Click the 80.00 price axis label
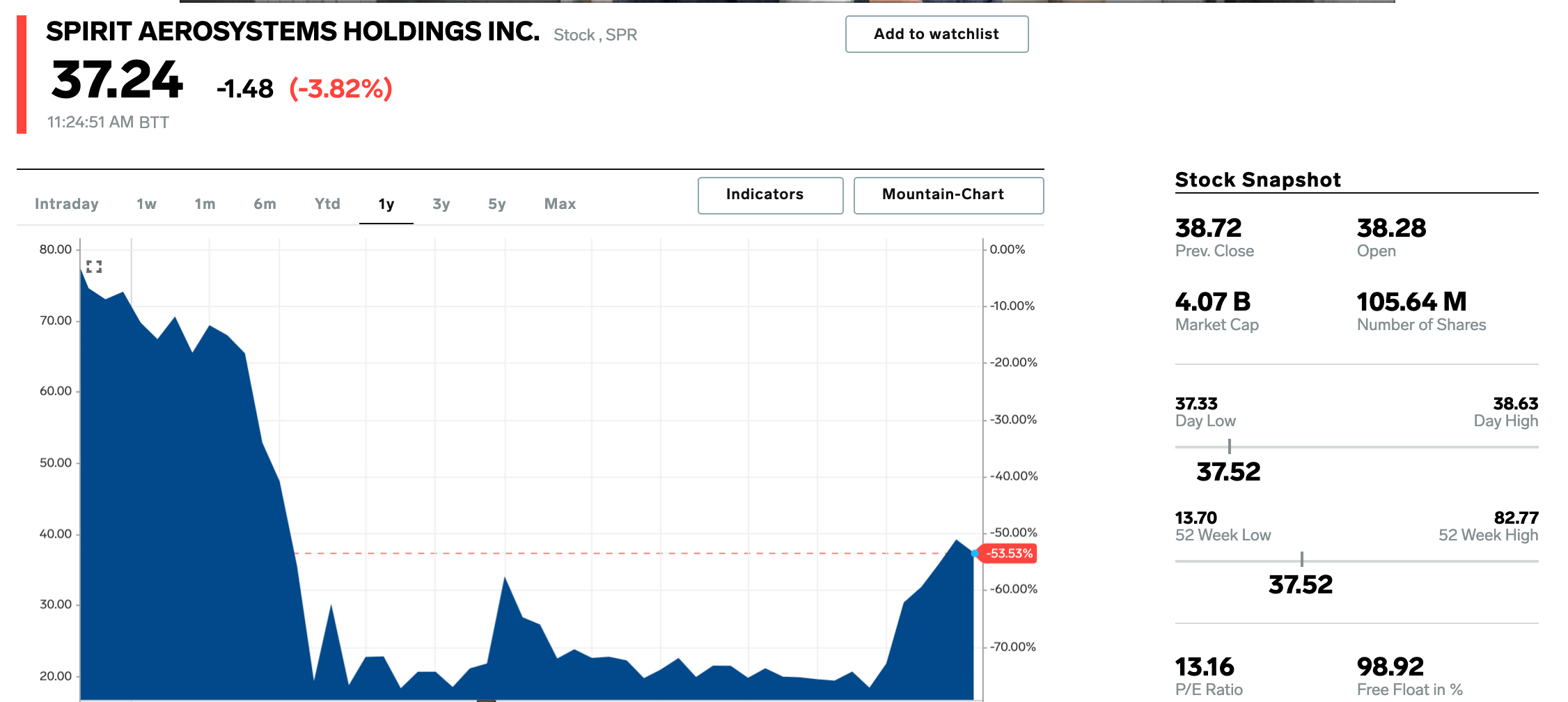Screen dimensions: 1568x702 (x=56, y=249)
